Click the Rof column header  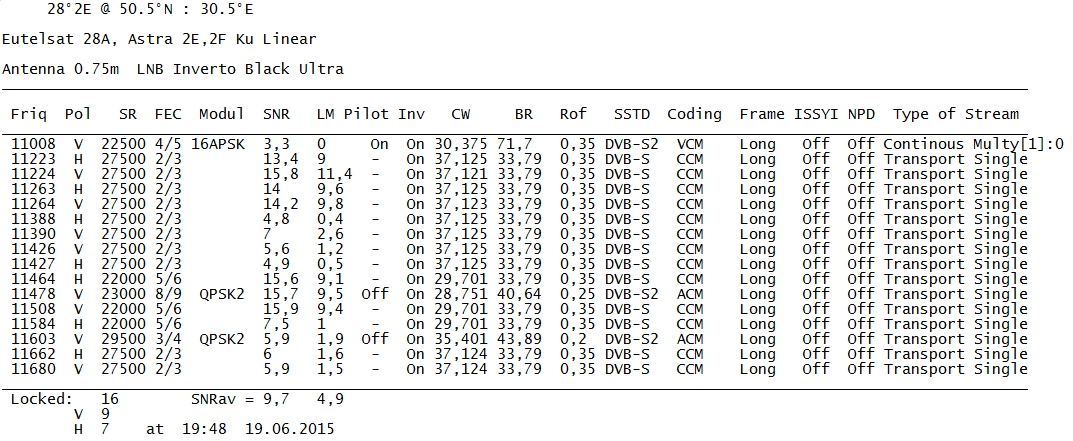click(573, 114)
